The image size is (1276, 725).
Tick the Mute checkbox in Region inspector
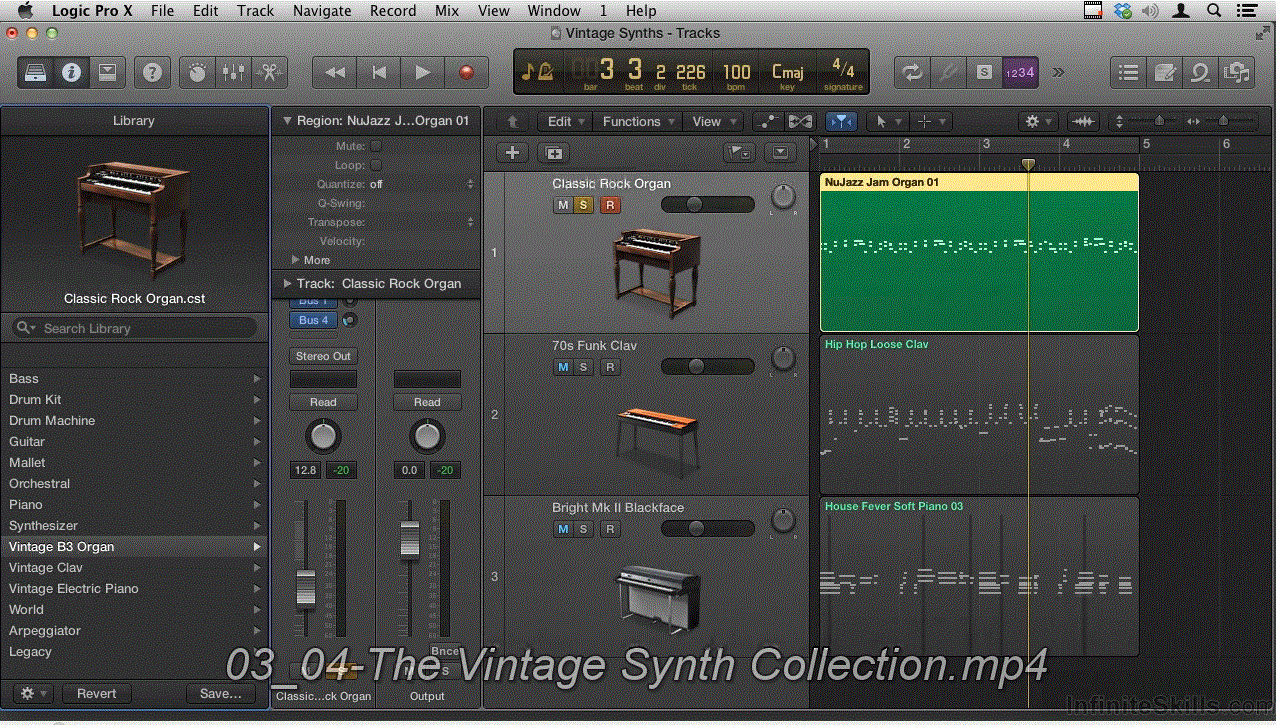[x=376, y=146]
